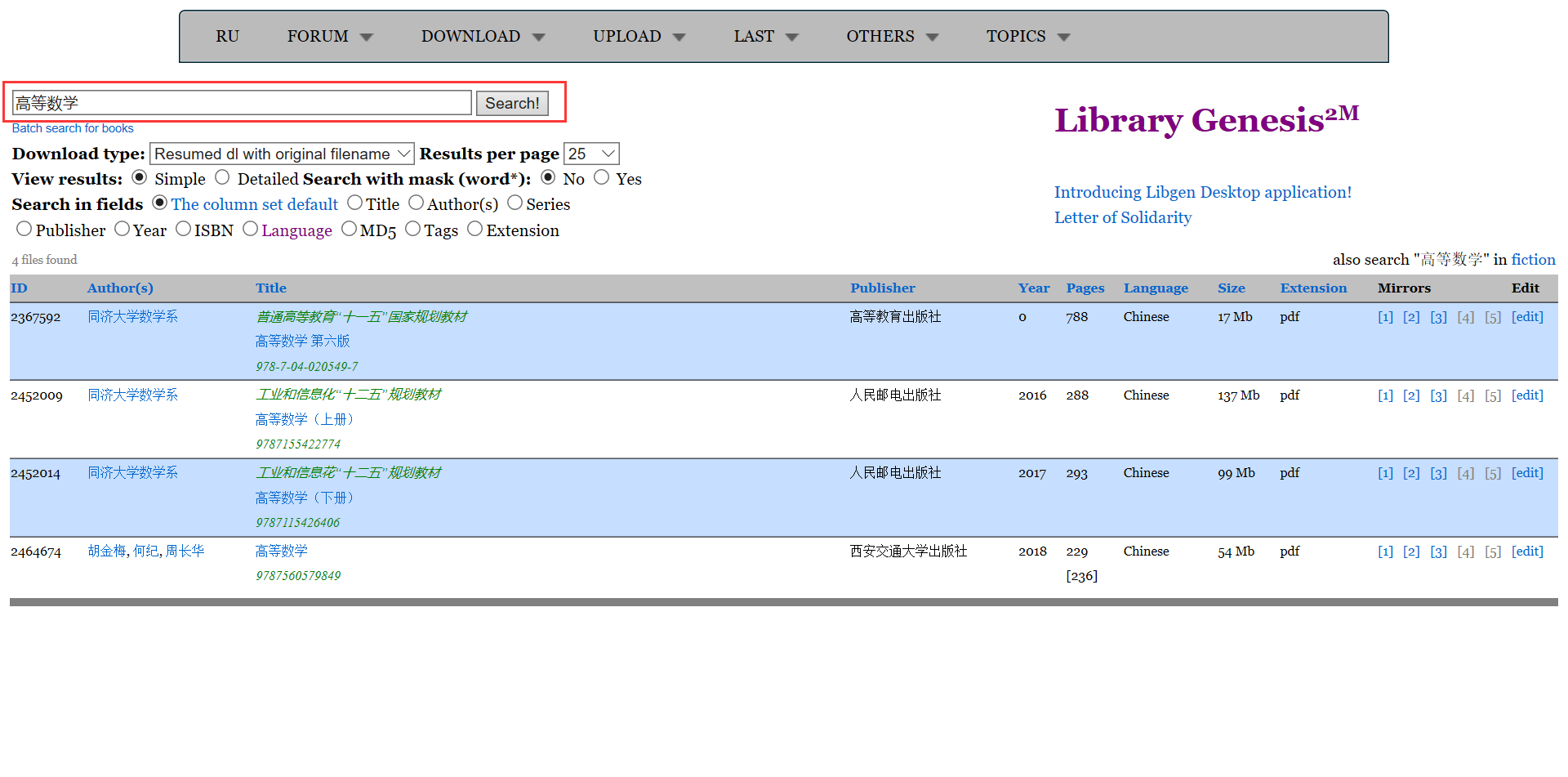Click the [edit] link for book 2464674
This screenshot has width=1568, height=777.
1527,551
